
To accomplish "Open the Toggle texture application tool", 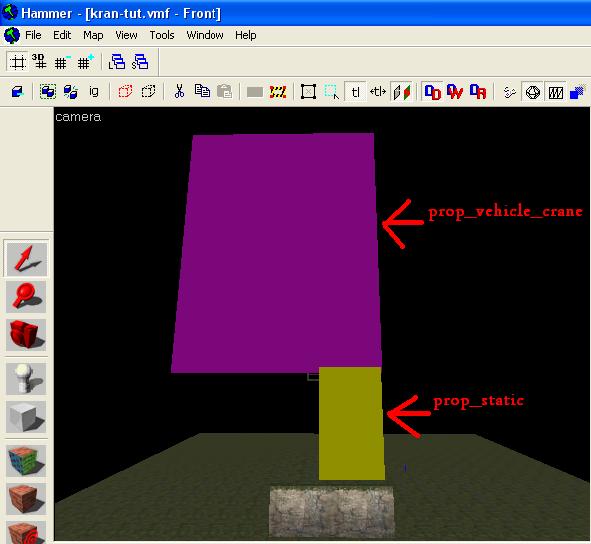I will tap(26, 461).
